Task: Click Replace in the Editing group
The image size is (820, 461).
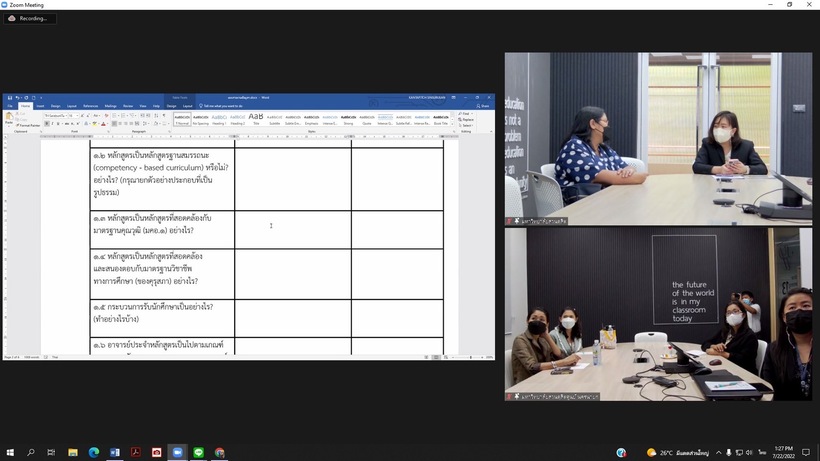Action: tap(466, 120)
